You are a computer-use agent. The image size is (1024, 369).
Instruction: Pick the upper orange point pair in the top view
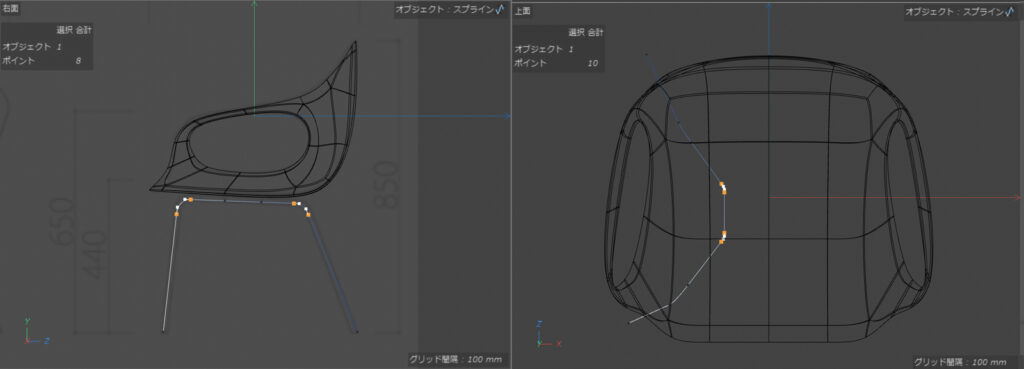tap(723, 188)
